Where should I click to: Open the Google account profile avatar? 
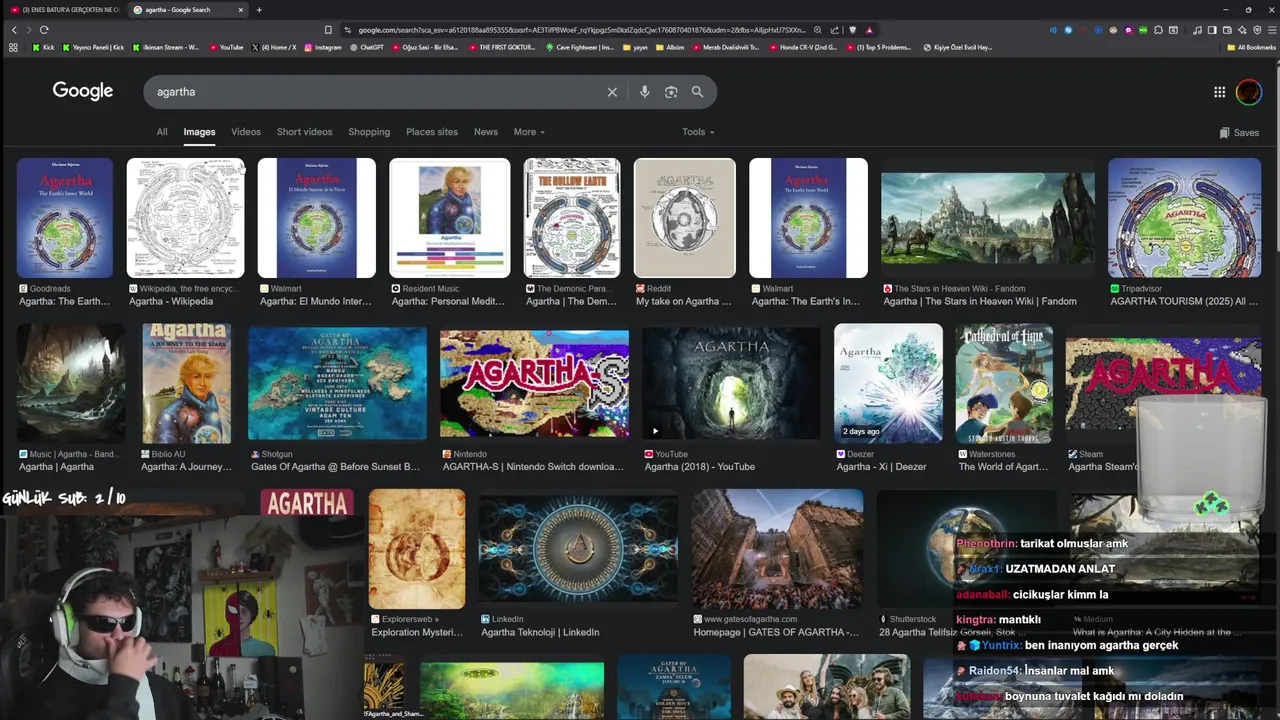pos(1249,92)
